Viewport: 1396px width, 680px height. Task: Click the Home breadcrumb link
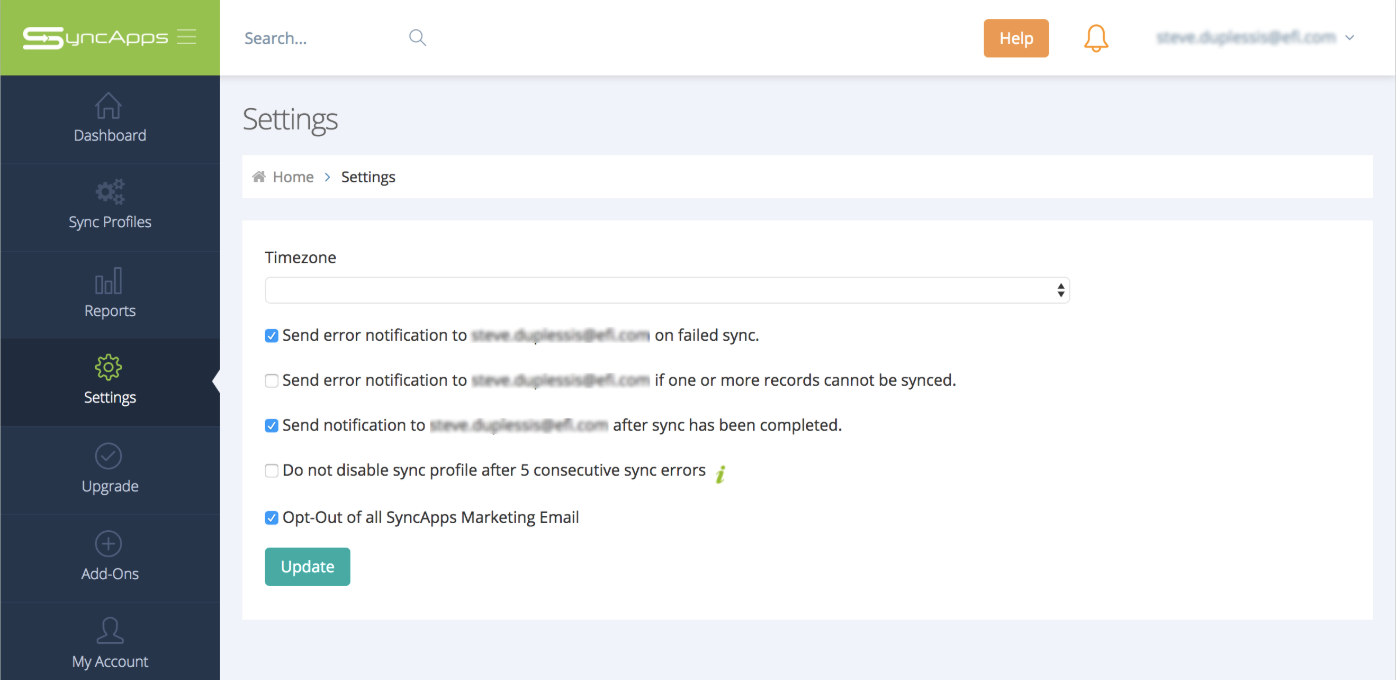pos(293,177)
